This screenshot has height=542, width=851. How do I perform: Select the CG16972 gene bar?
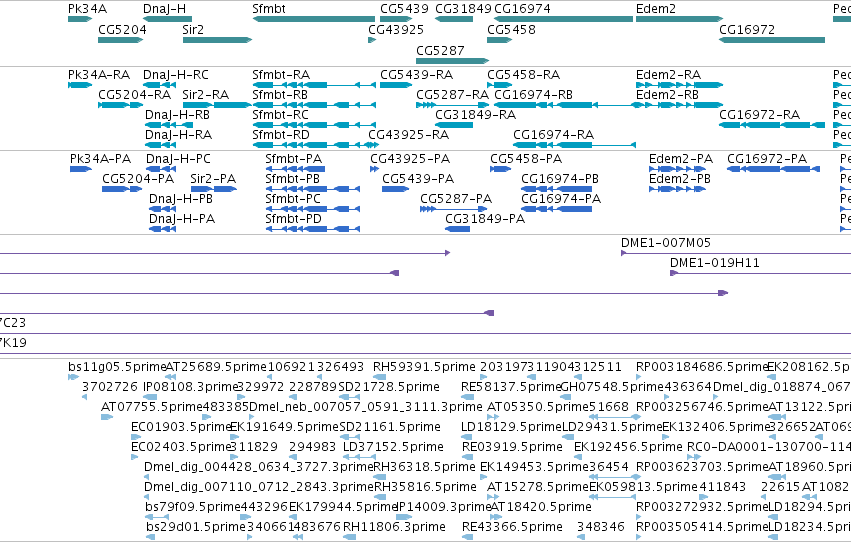(772, 40)
